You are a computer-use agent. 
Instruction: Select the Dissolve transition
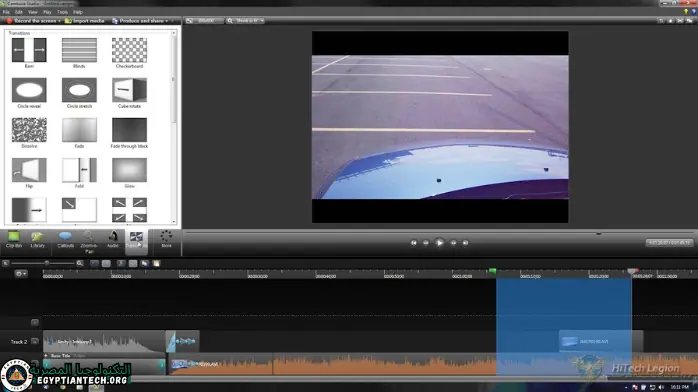point(29,130)
